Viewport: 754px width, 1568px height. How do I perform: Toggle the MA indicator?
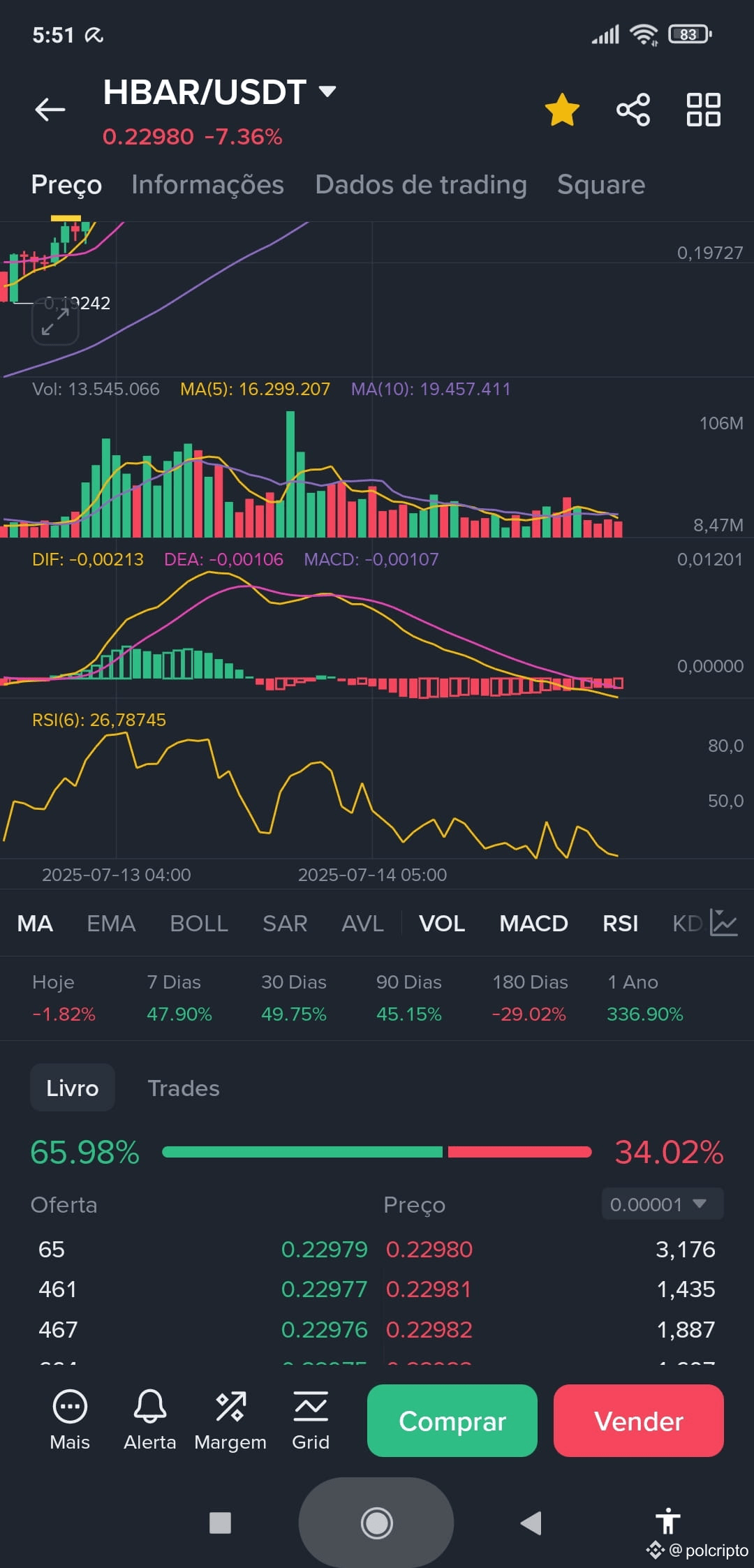point(35,924)
